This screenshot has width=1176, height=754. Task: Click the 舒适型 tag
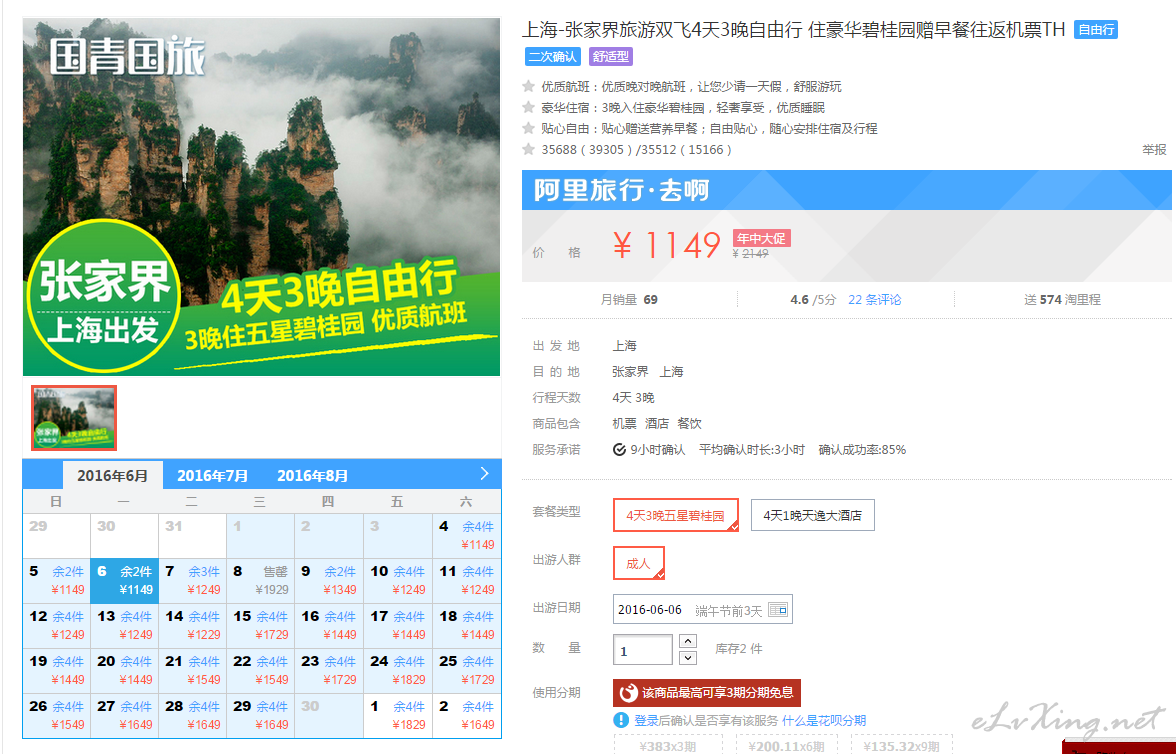tap(610, 56)
